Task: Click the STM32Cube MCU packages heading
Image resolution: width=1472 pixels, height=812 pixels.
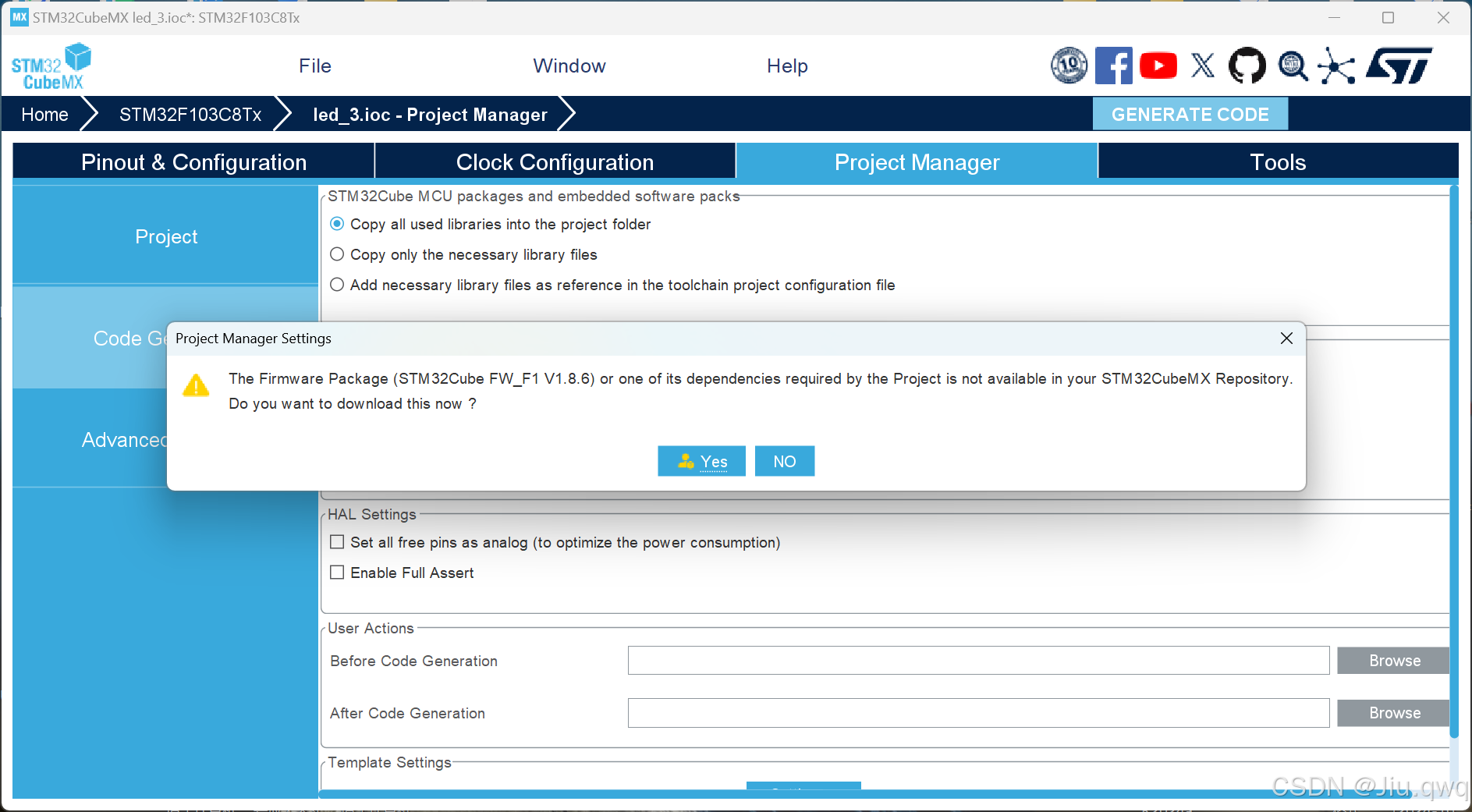Action: [534, 196]
